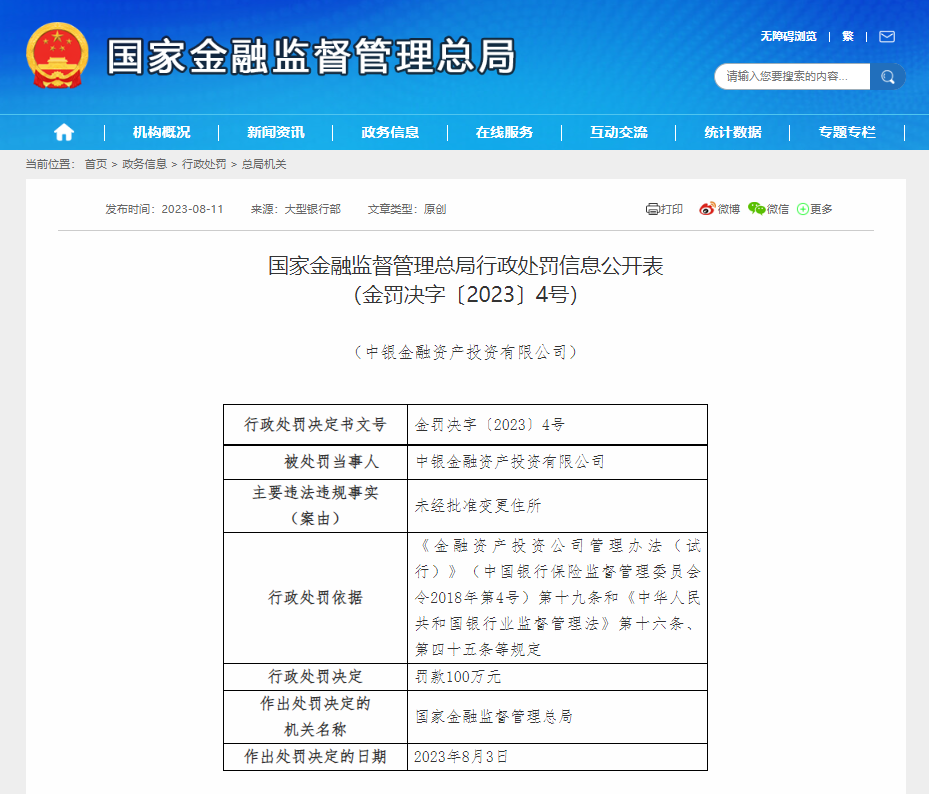Share via the WeChat icon
This screenshot has width=929, height=794.
(757, 209)
